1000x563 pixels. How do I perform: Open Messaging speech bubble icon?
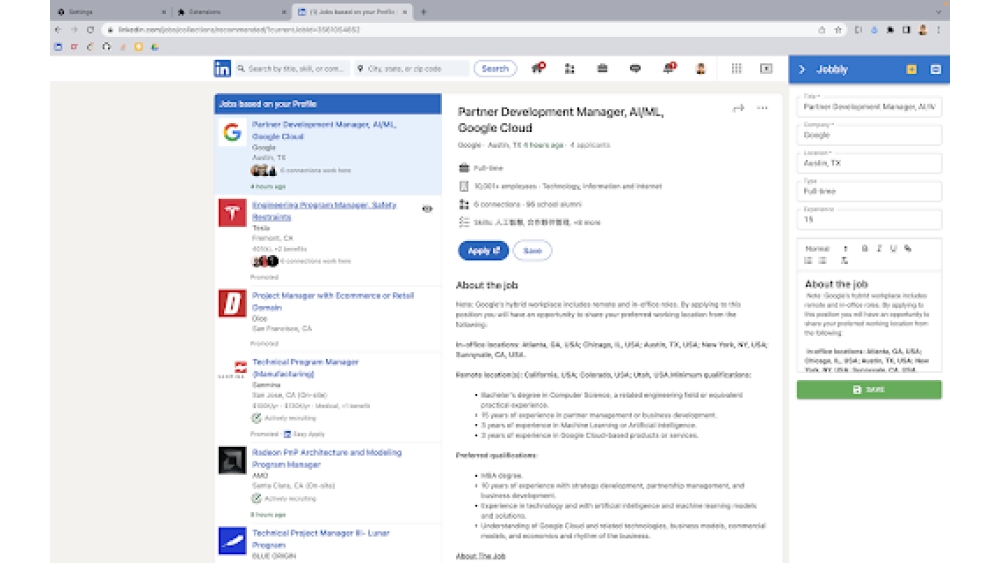[x=635, y=68]
